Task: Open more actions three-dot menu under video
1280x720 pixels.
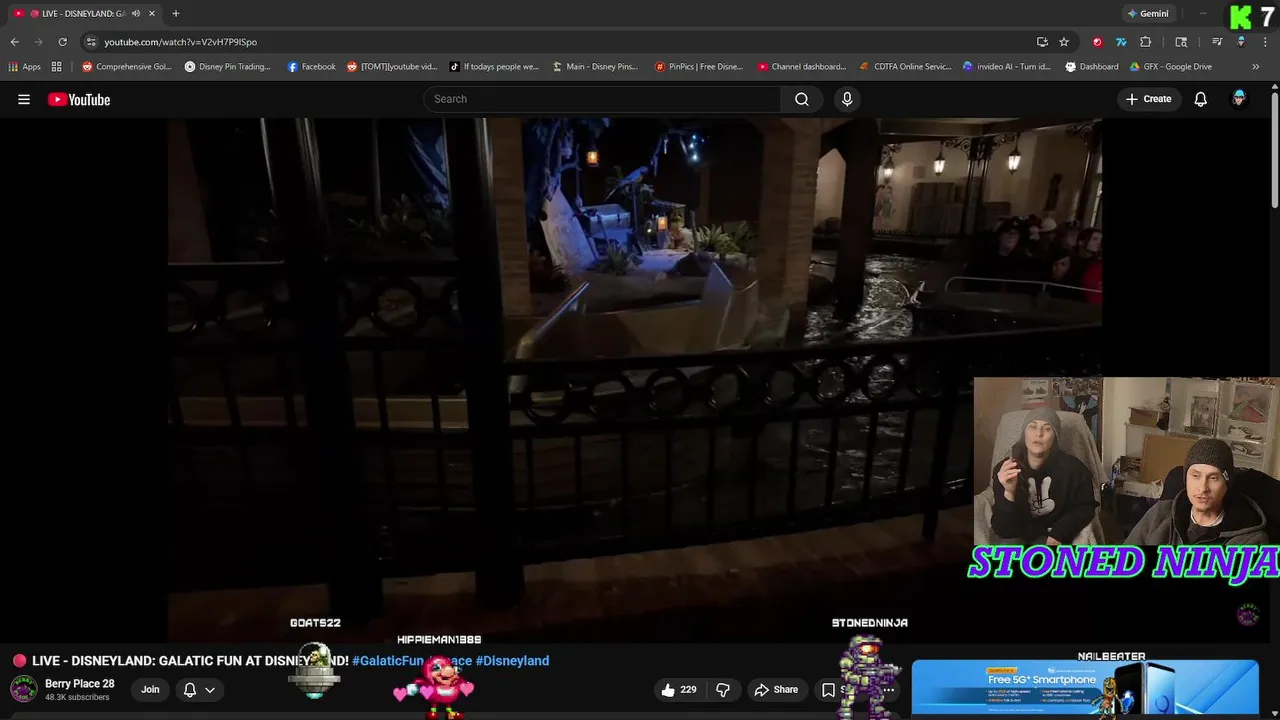Action: (888, 689)
